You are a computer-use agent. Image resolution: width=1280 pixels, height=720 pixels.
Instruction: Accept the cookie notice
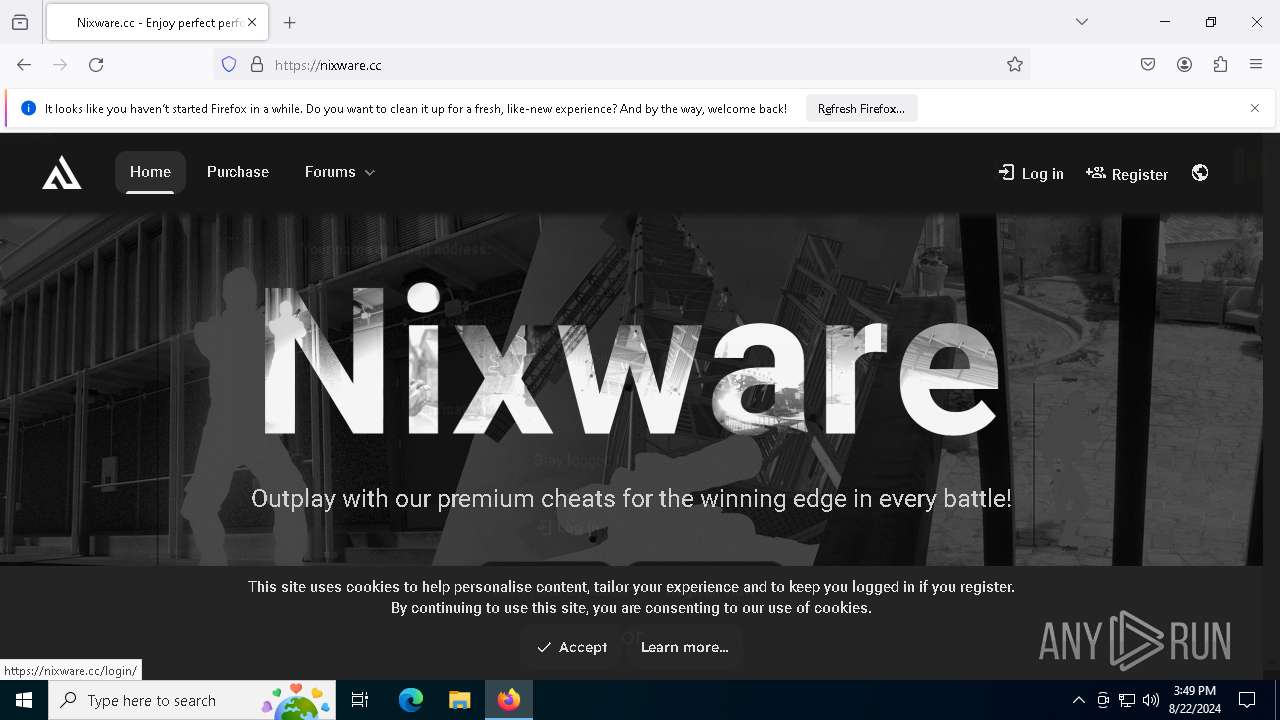click(x=571, y=647)
